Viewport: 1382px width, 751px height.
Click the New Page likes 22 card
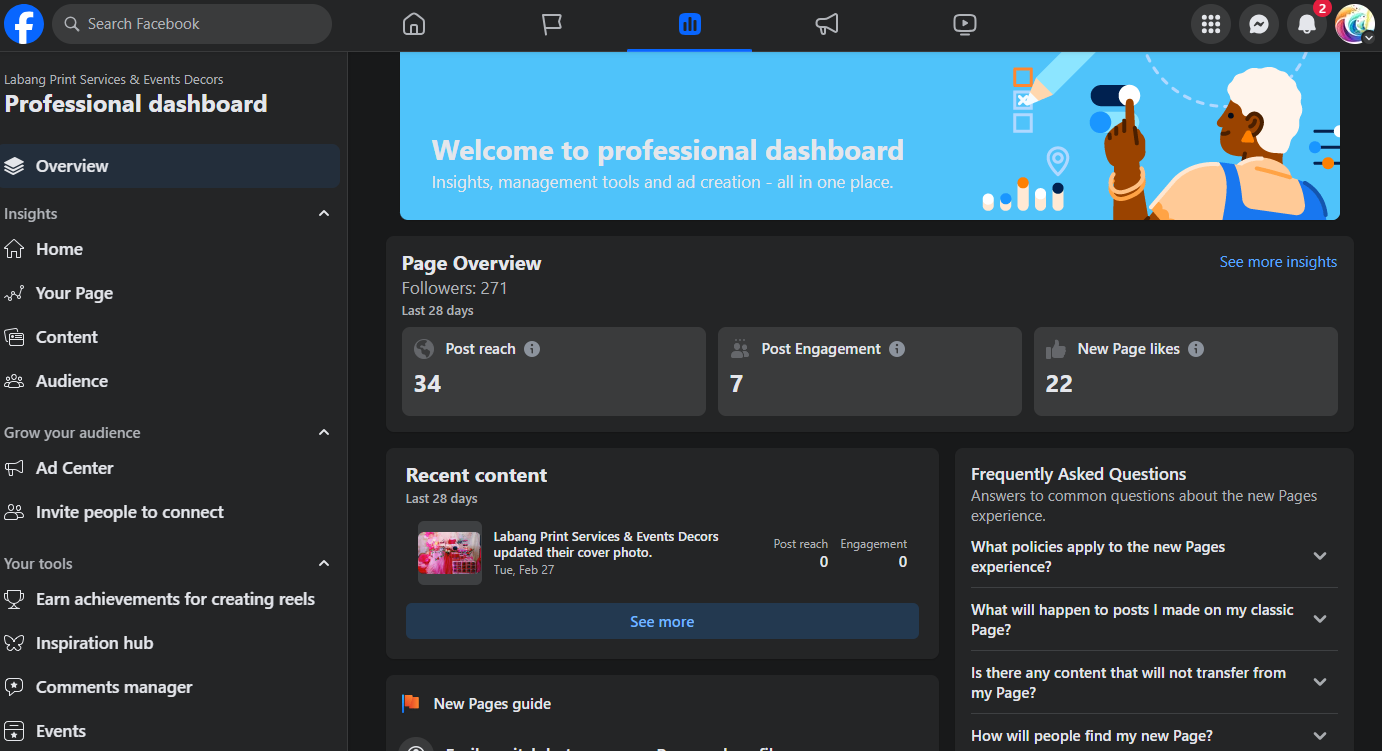(1186, 371)
